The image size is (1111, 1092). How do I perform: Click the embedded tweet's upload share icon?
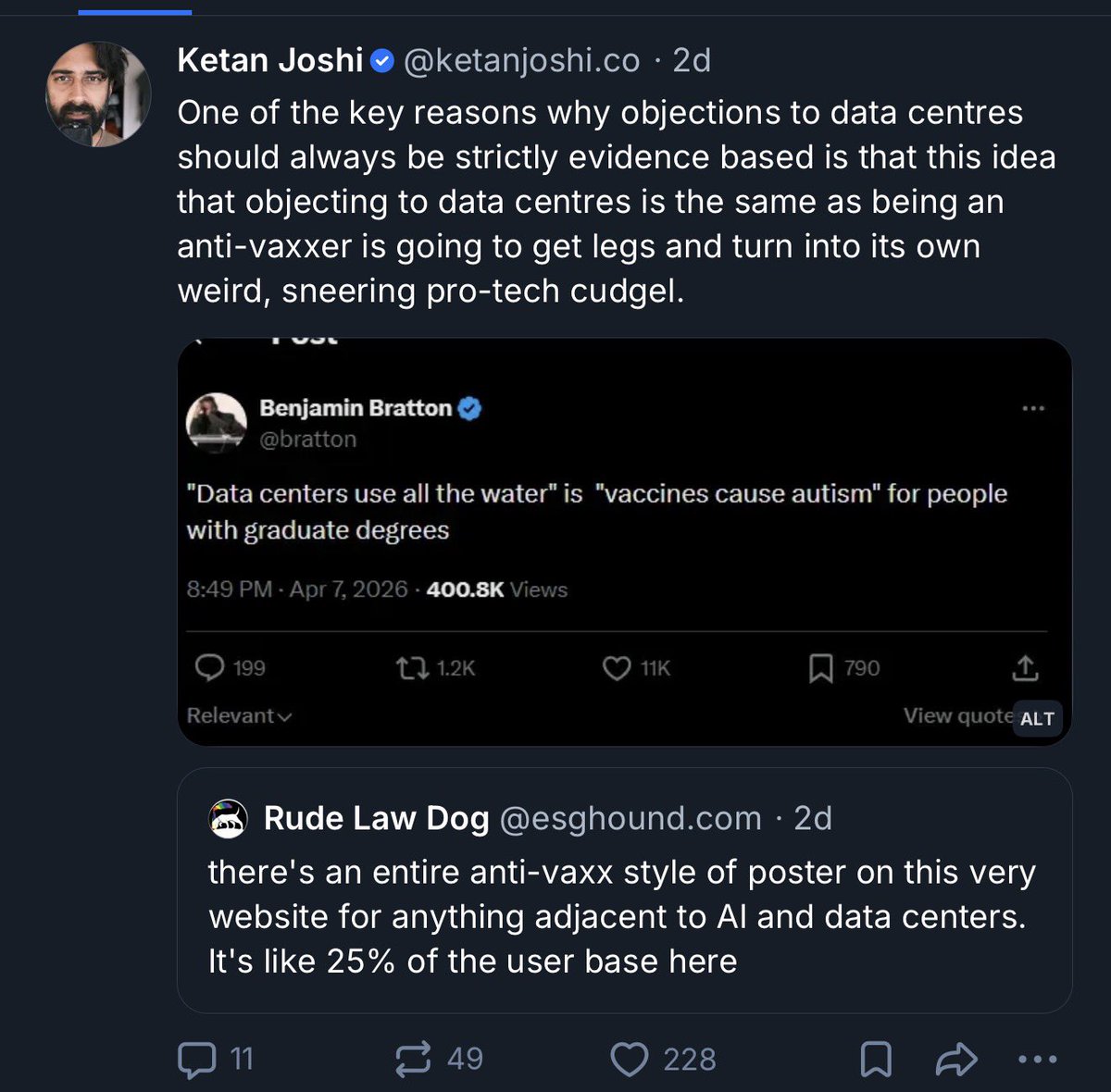click(1025, 668)
